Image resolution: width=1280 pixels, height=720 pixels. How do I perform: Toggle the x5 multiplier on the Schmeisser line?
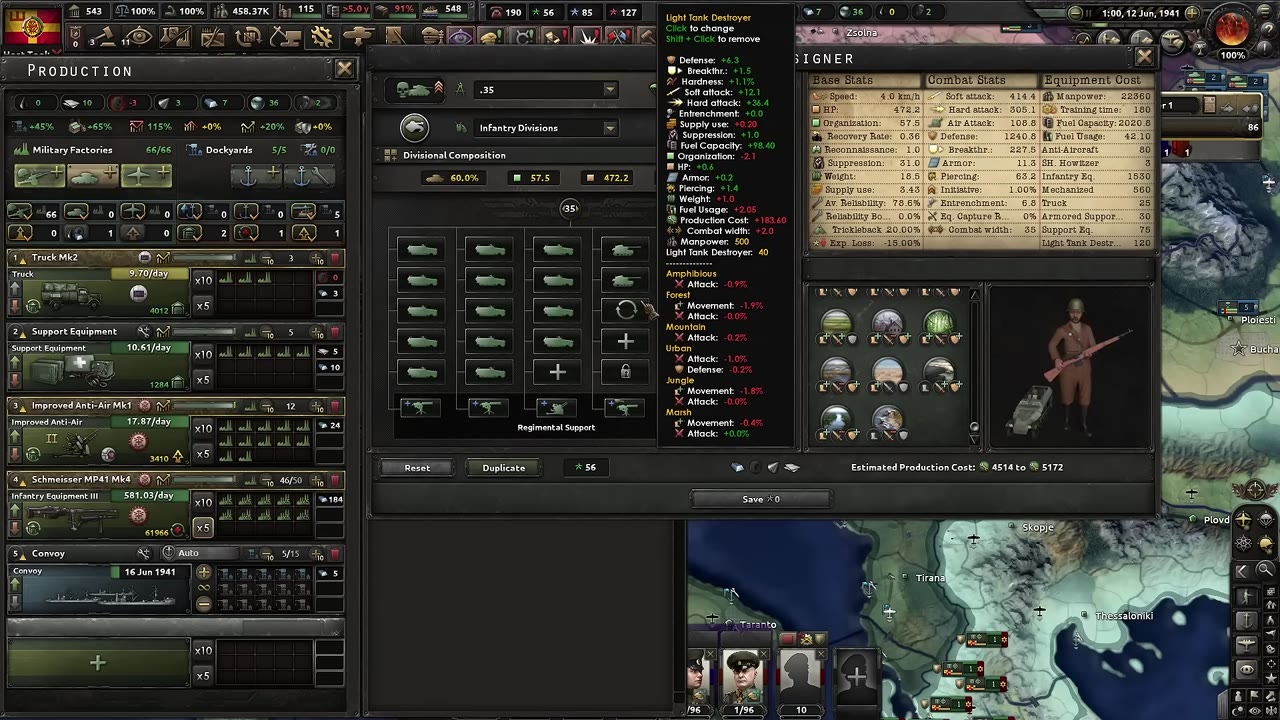point(203,527)
